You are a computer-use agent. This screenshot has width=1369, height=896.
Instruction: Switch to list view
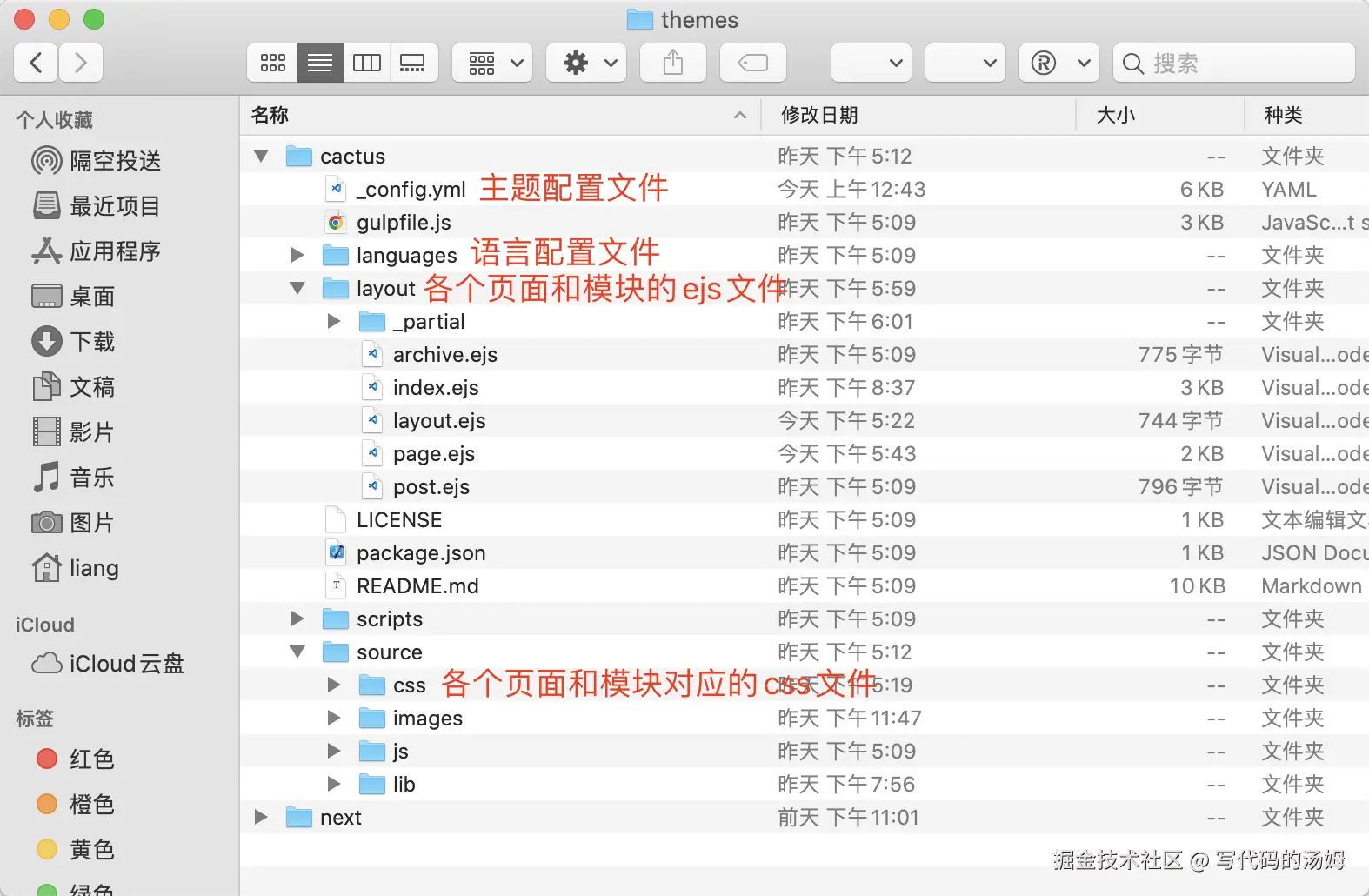pyautogui.click(x=320, y=63)
